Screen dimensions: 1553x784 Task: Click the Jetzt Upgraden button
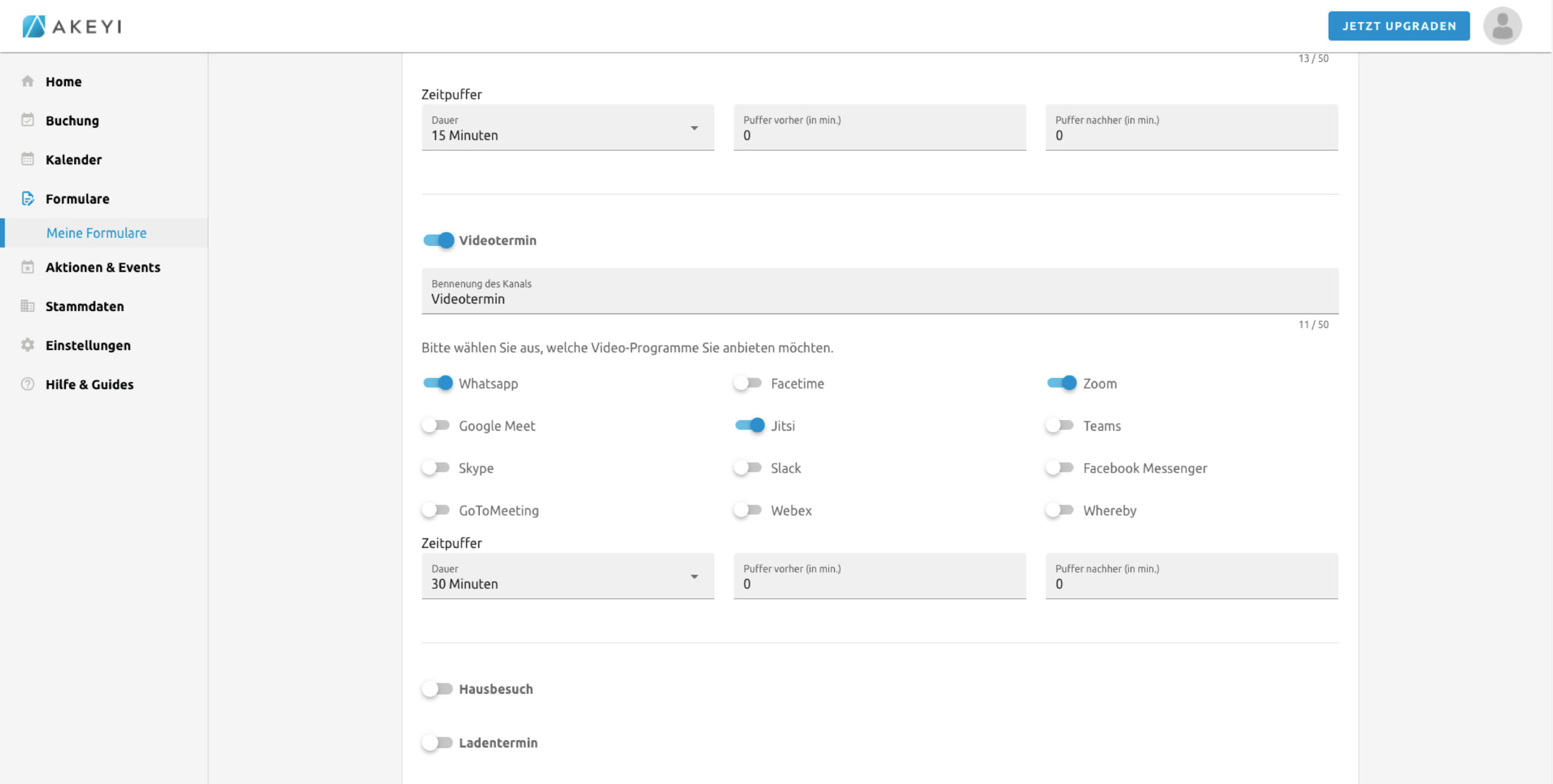1398,26
